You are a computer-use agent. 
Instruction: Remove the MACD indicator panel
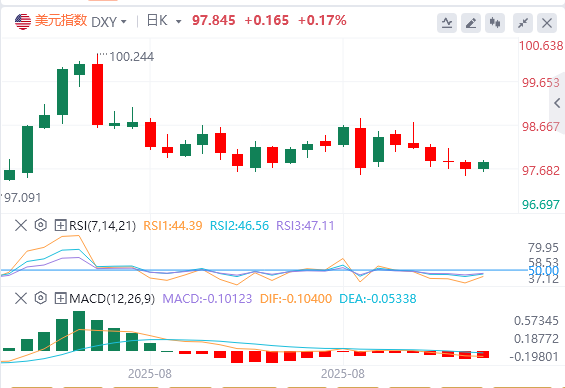point(21,299)
